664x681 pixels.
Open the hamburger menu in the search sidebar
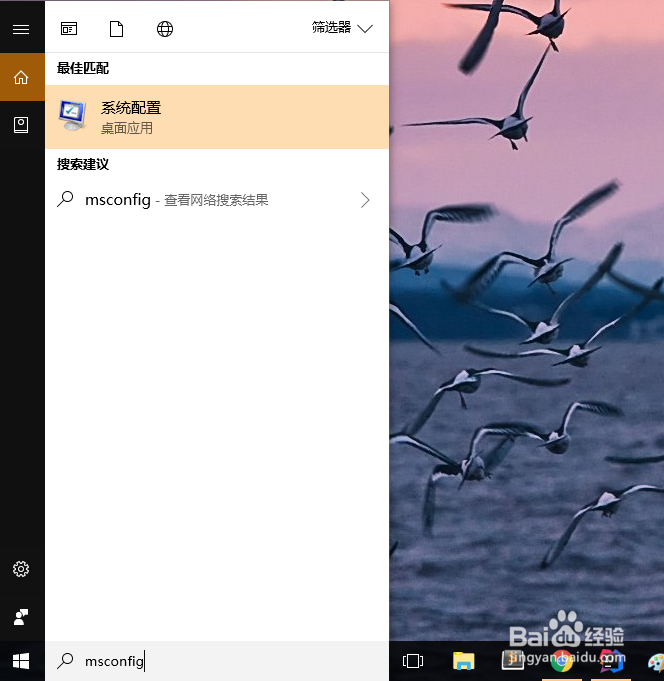(x=21, y=29)
